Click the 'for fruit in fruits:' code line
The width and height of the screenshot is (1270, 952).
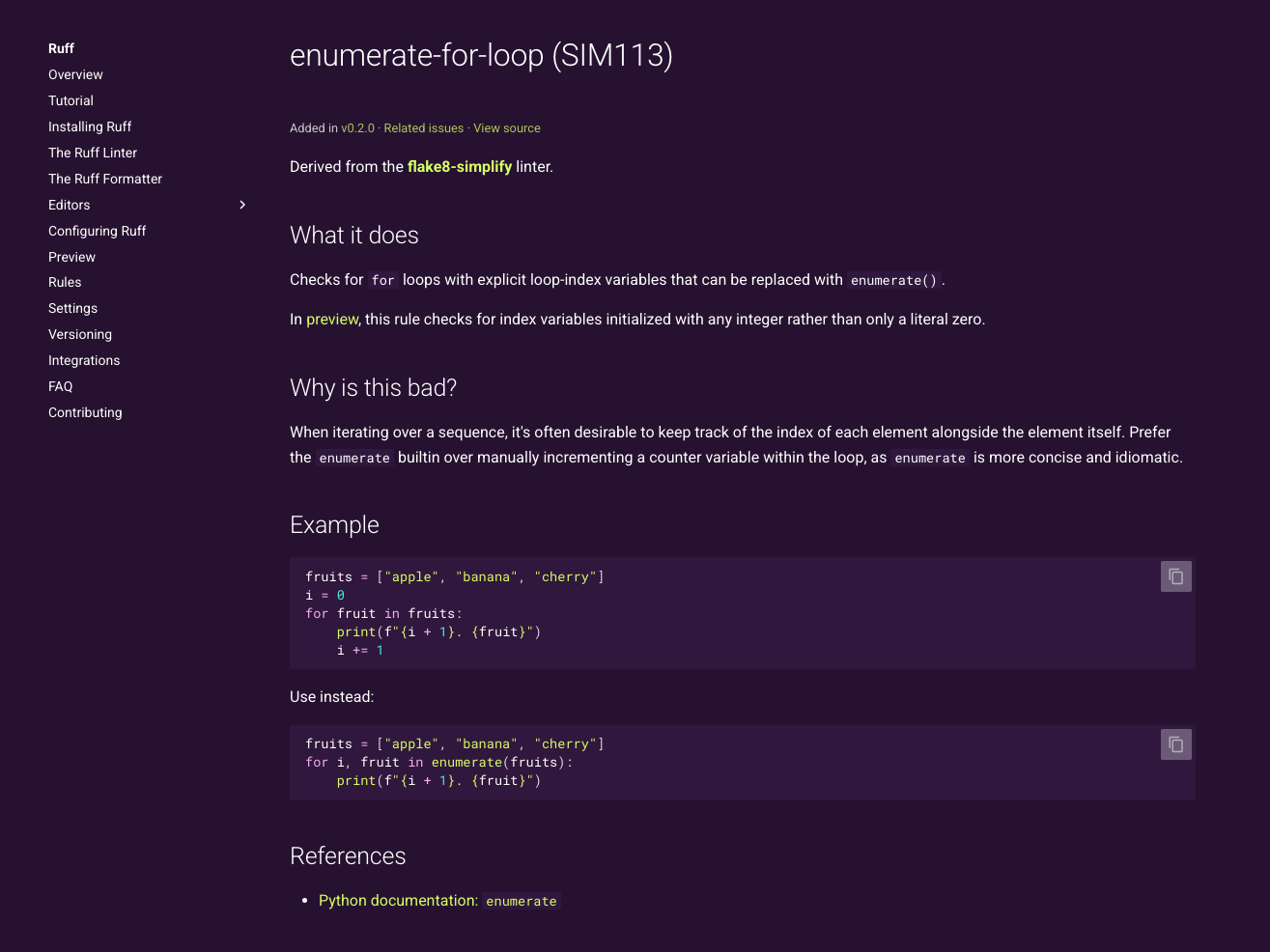pos(383,613)
